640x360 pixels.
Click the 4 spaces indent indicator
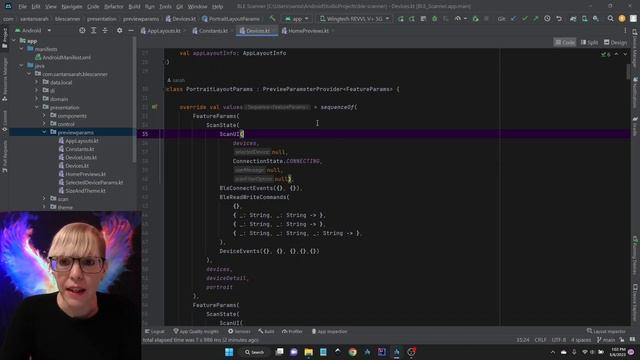581,340
